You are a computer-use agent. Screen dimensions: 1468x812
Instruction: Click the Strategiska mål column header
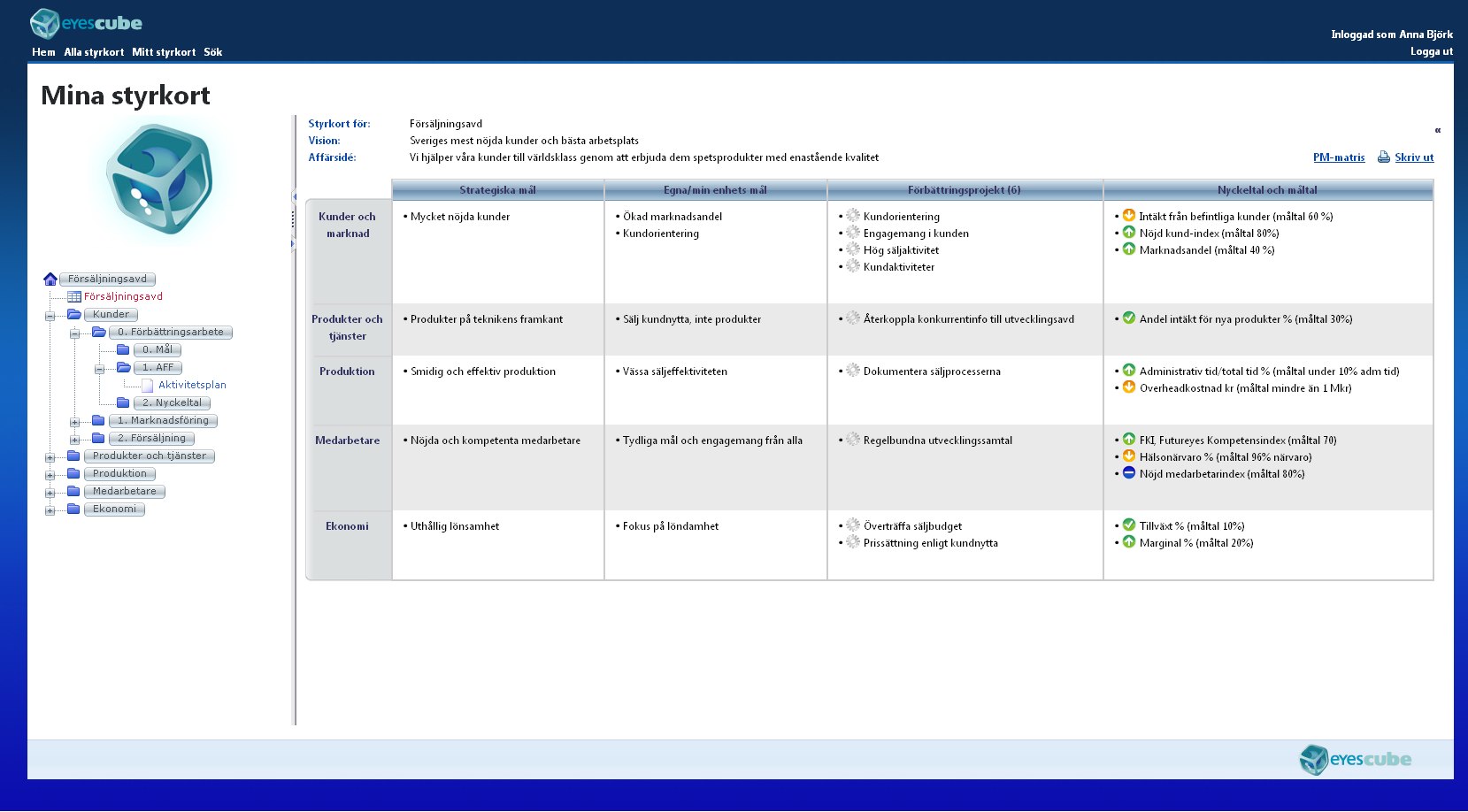(497, 190)
